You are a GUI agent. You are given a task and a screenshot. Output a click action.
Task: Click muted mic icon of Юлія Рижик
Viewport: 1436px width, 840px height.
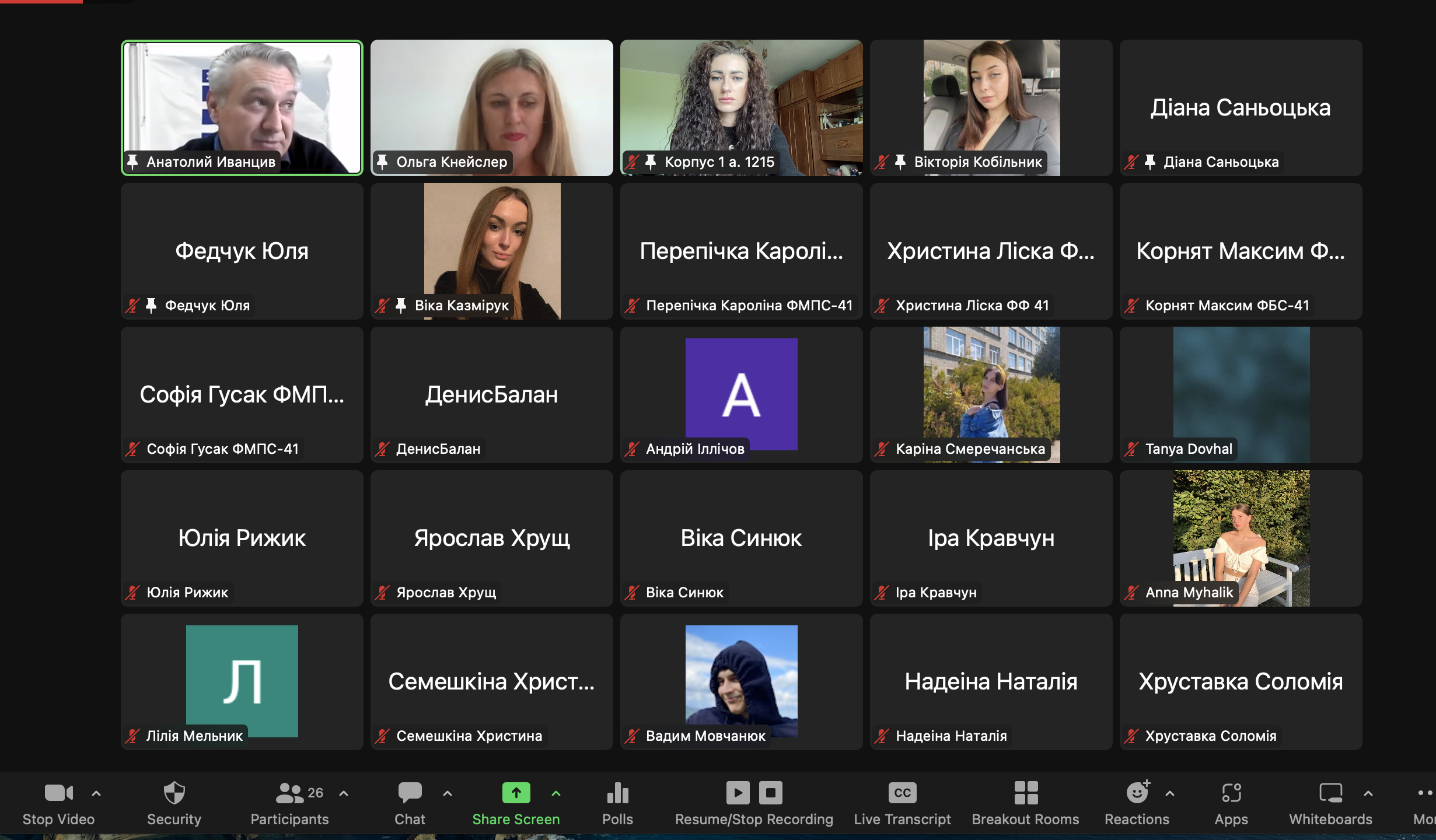pos(132,592)
